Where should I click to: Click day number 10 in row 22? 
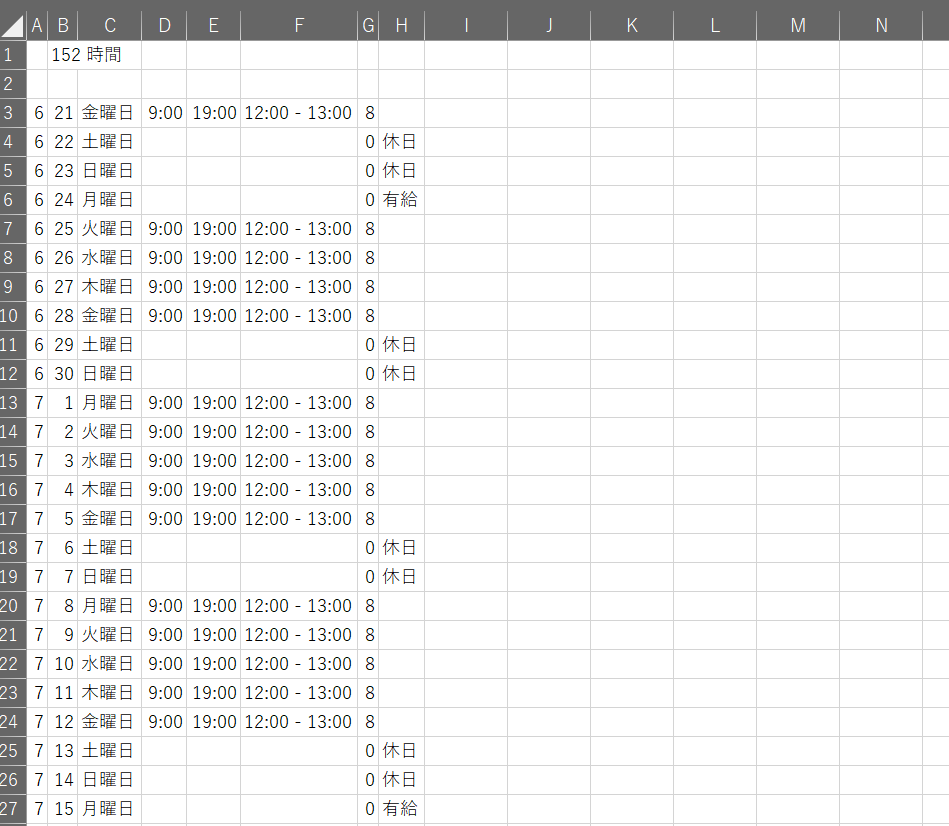tap(64, 664)
